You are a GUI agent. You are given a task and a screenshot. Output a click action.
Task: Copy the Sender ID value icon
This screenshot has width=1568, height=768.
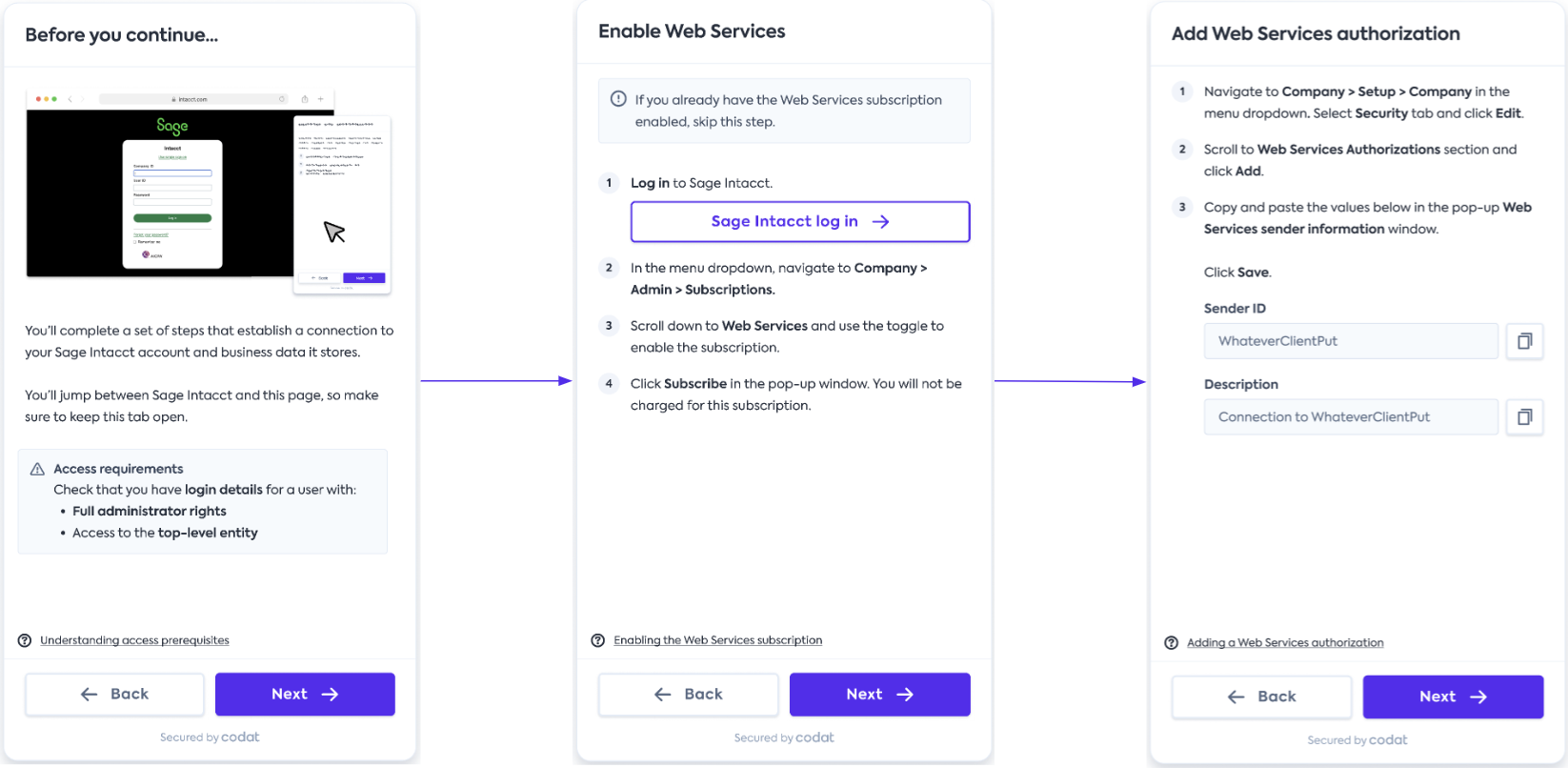click(1524, 341)
